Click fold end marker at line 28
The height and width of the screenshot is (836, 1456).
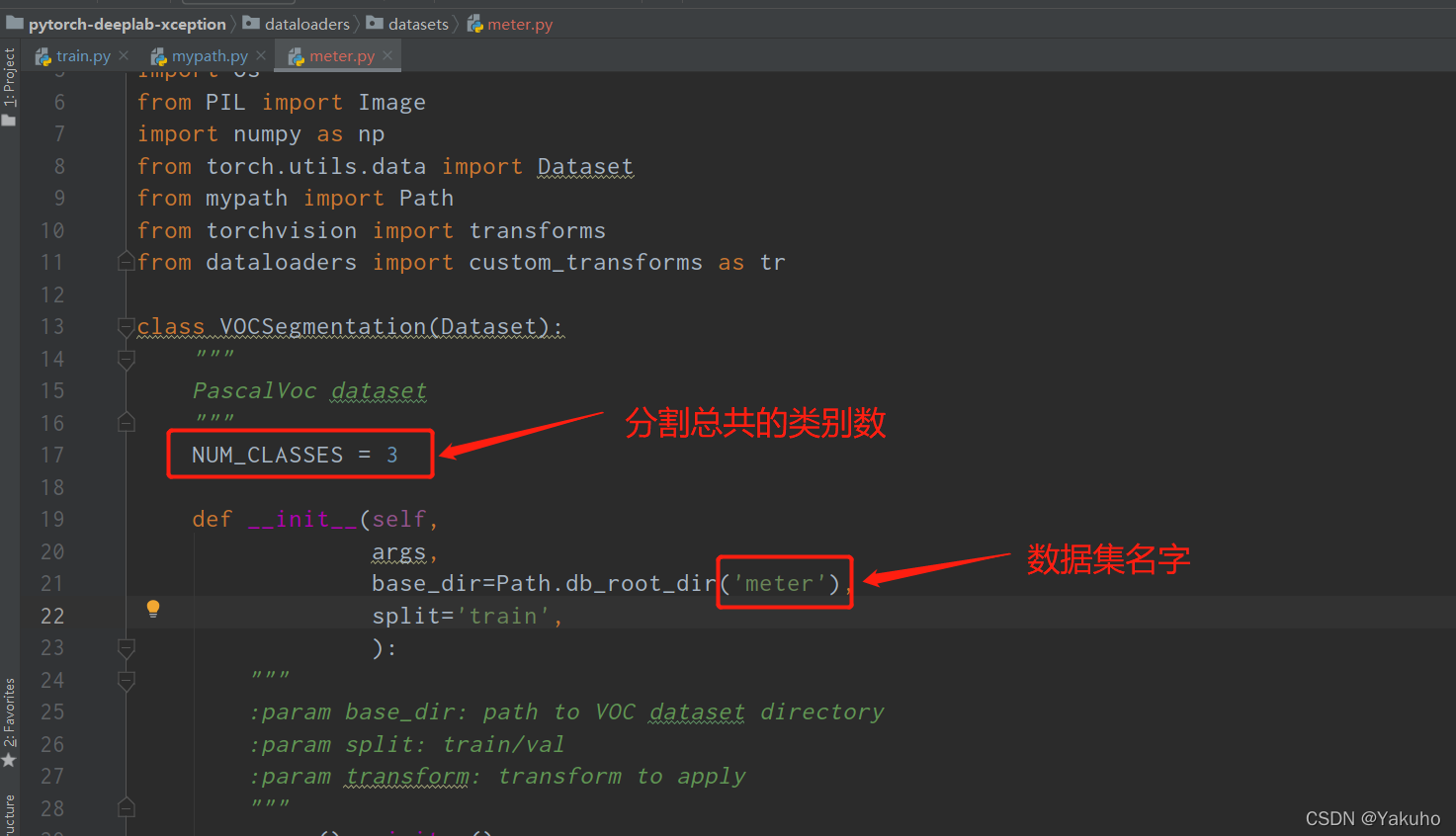[126, 808]
